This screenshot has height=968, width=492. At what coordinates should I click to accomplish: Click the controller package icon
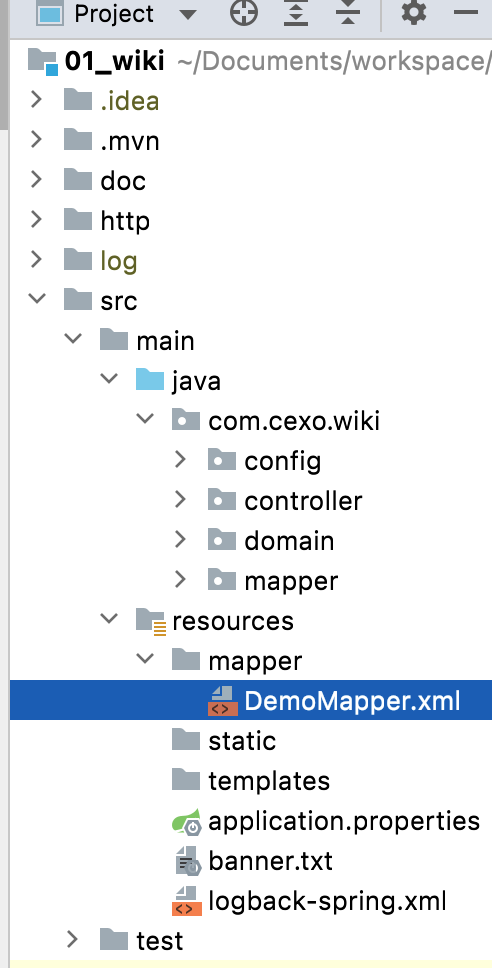click(x=222, y=499)
